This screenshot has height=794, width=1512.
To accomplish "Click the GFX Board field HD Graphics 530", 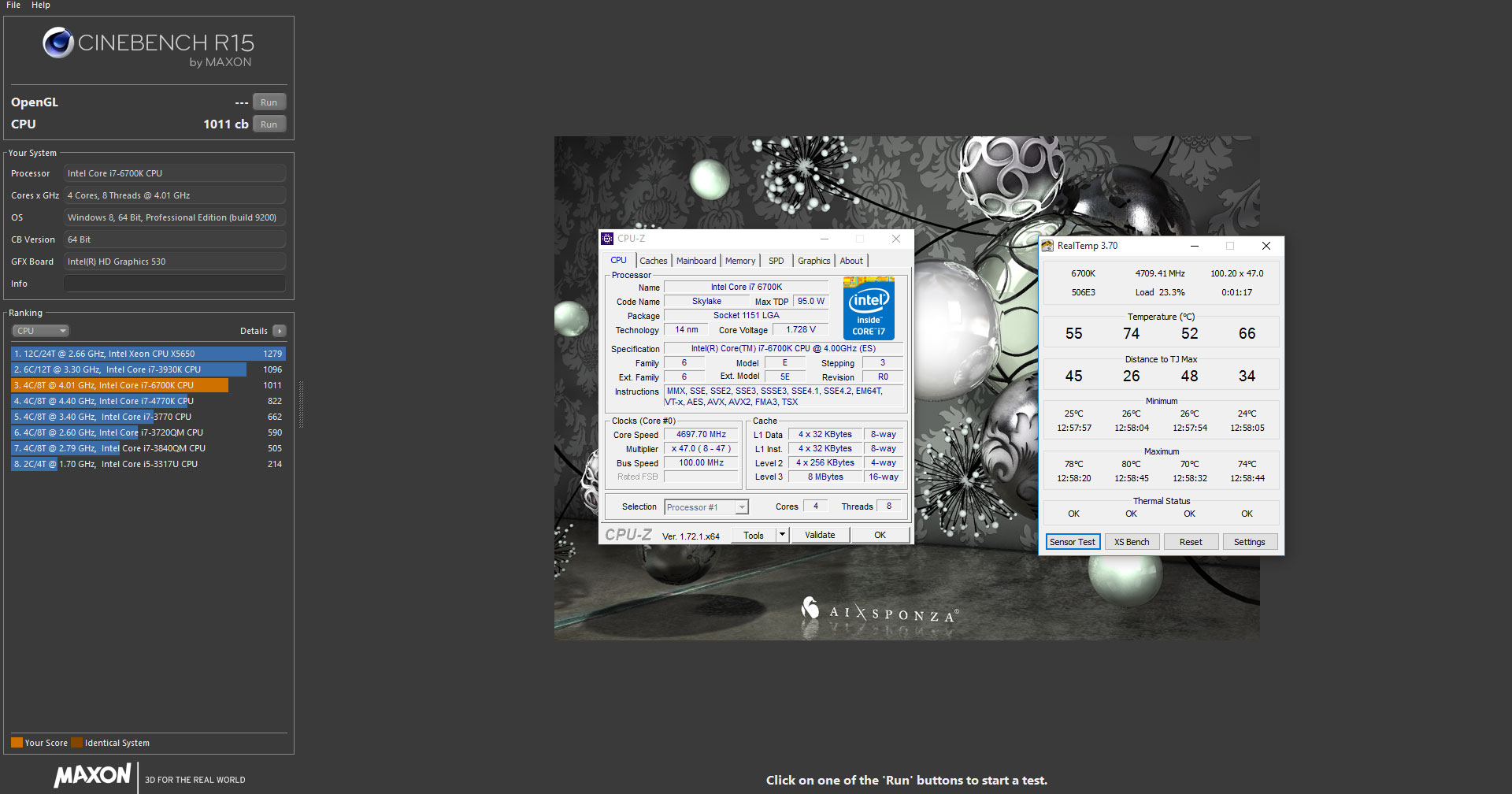I will [x=175, y=262].
